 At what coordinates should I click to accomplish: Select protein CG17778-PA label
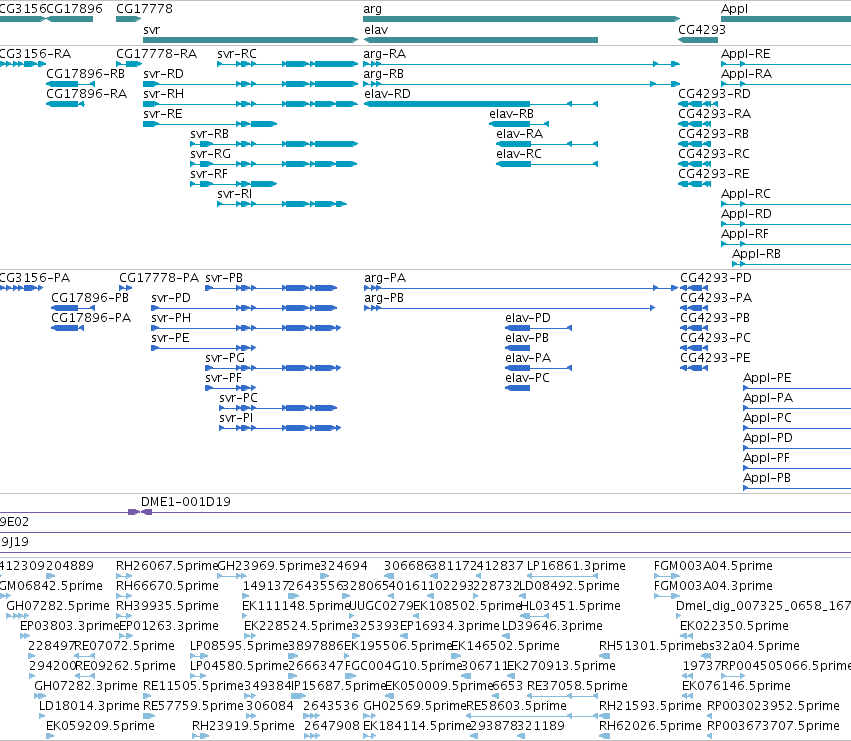[159, 278]
